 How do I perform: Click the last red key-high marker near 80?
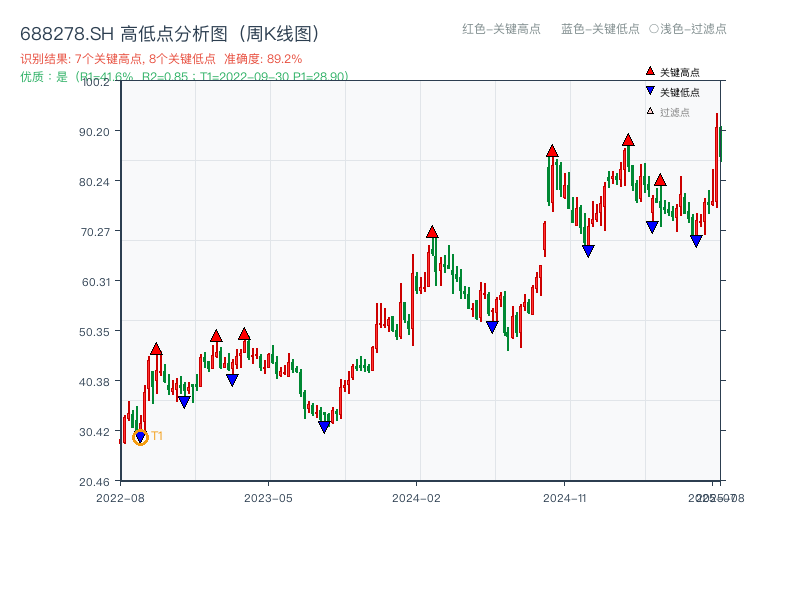point(660,180)
